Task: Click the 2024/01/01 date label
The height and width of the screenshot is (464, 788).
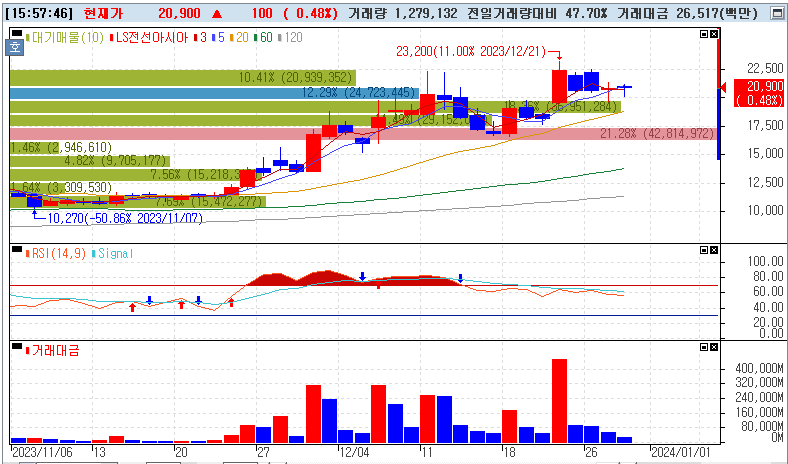Action: (x=681, y=452)
